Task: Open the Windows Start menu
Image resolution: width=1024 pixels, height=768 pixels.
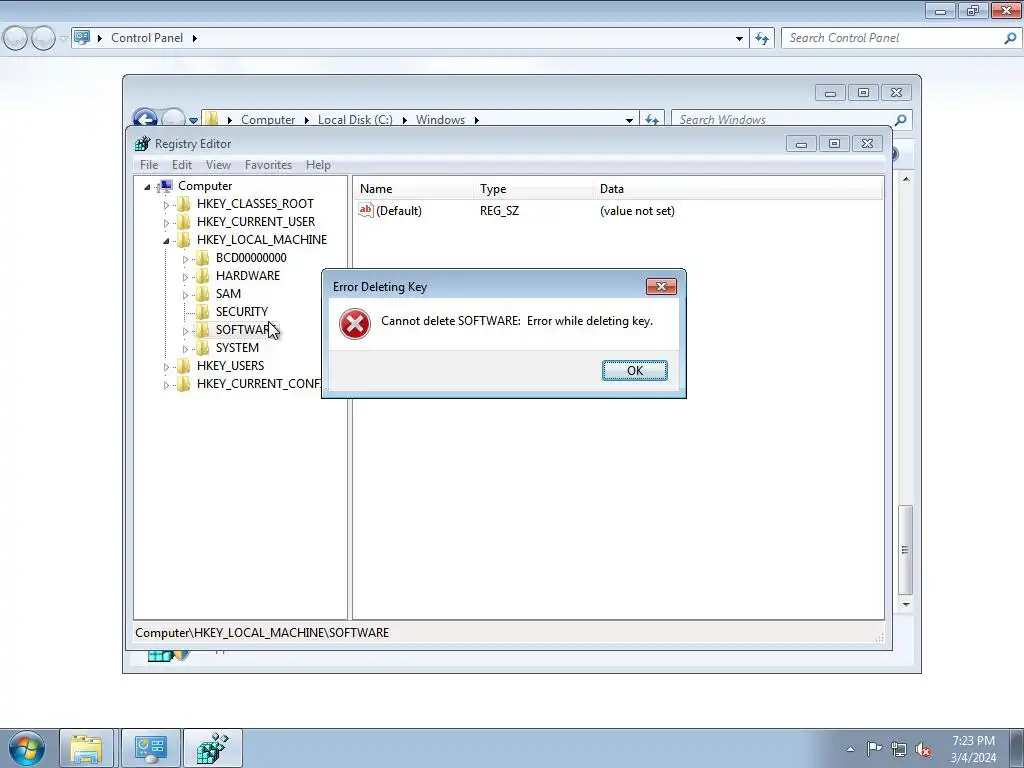Action: click(x=27, y=748)
